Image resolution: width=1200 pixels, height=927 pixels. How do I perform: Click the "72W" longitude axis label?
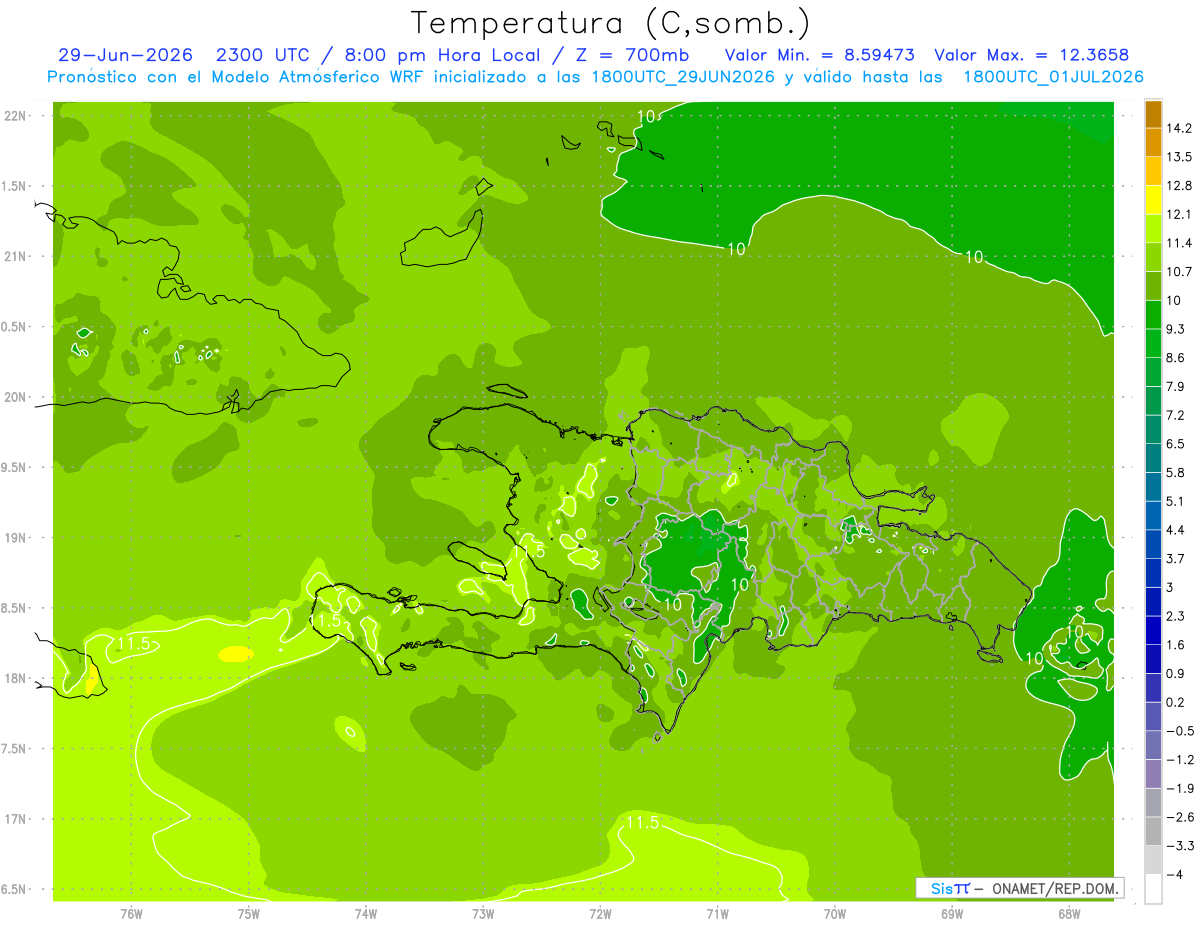pyautogui.click(x=600, y=913)
